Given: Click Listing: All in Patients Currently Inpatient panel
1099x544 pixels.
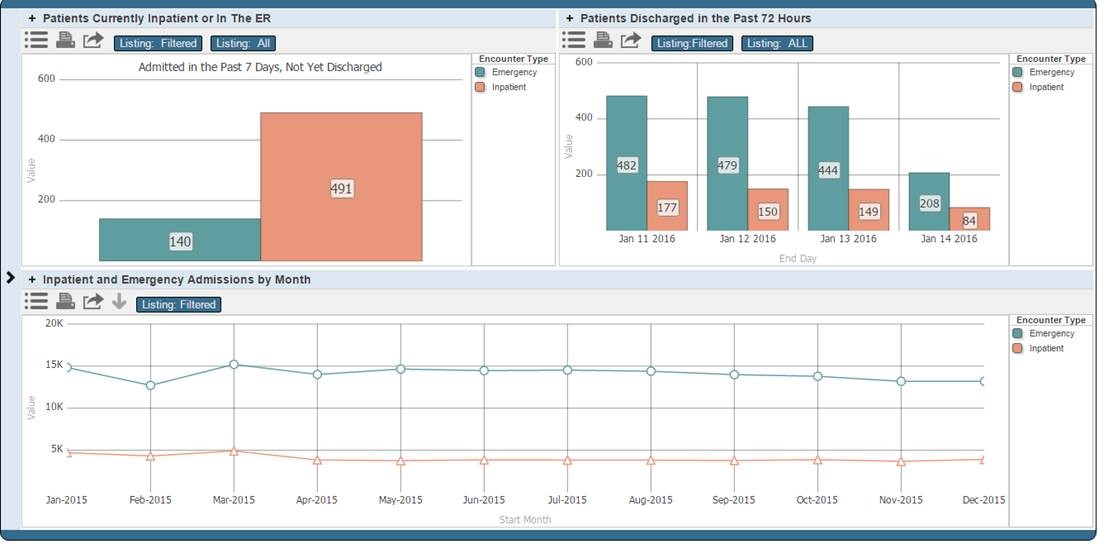Looking at the screenshot, I should coord(243,43).
